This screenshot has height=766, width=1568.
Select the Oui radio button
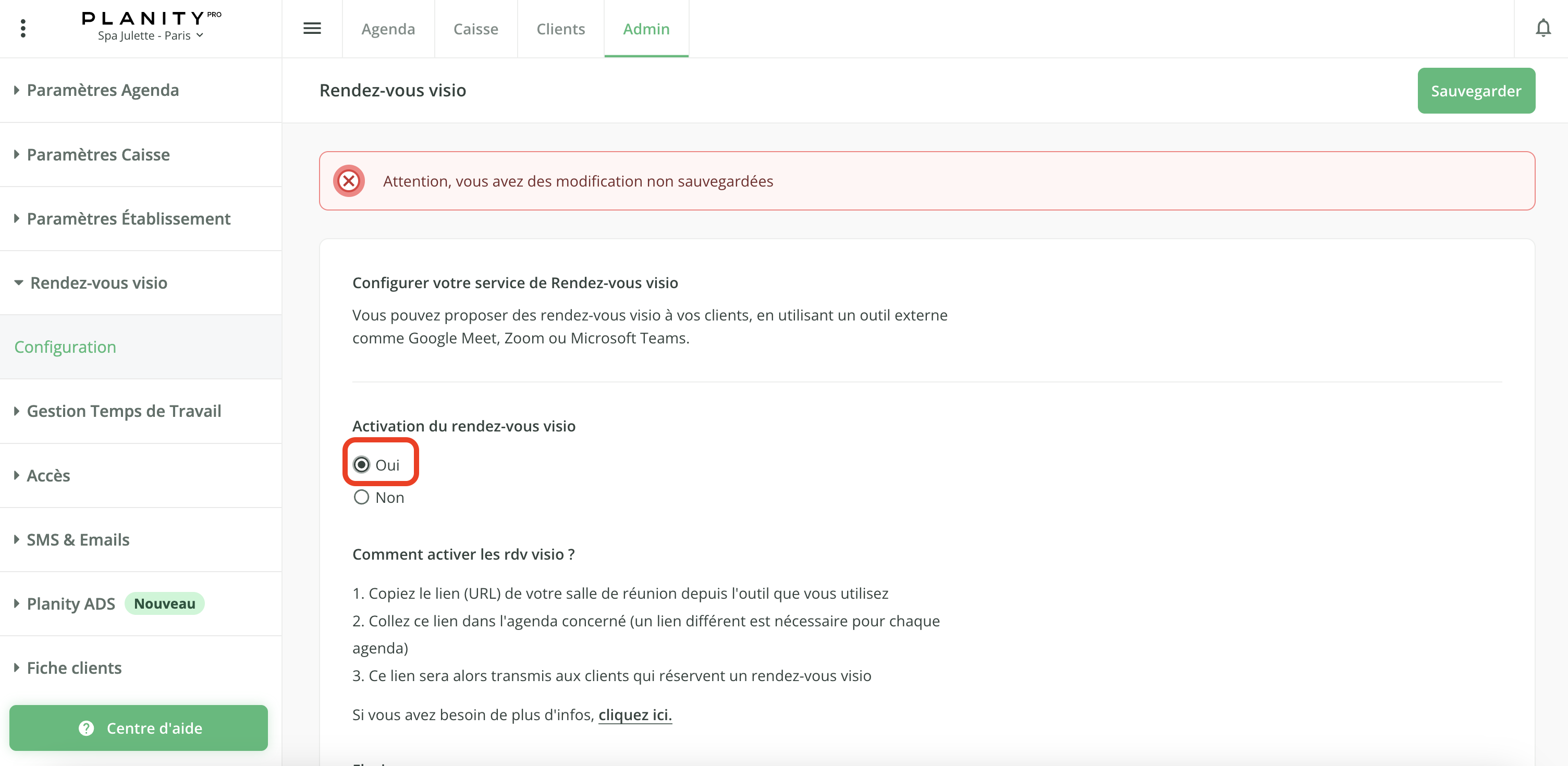362,465
